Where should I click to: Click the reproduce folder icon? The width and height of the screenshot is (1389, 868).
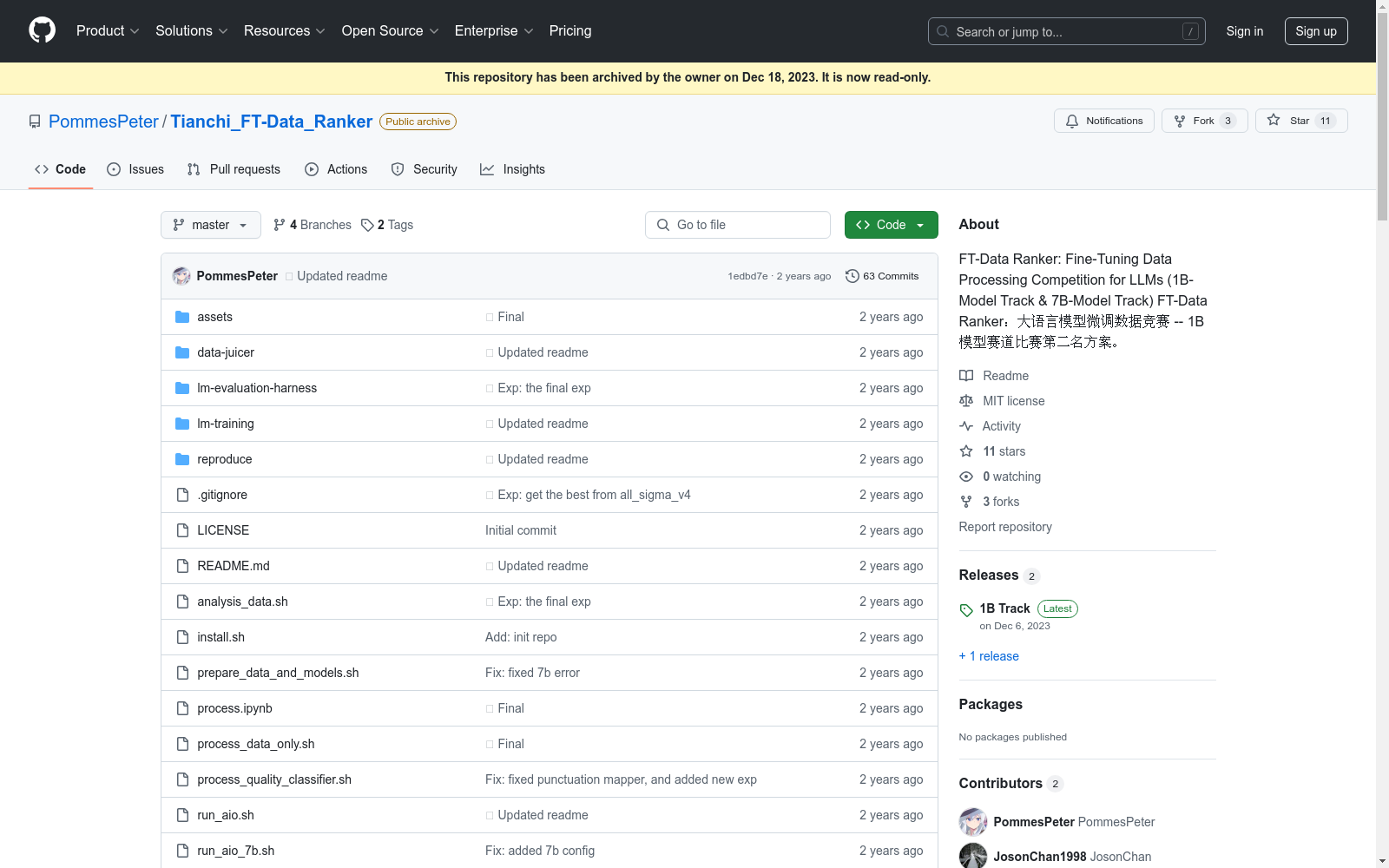(x=182, y=459)
